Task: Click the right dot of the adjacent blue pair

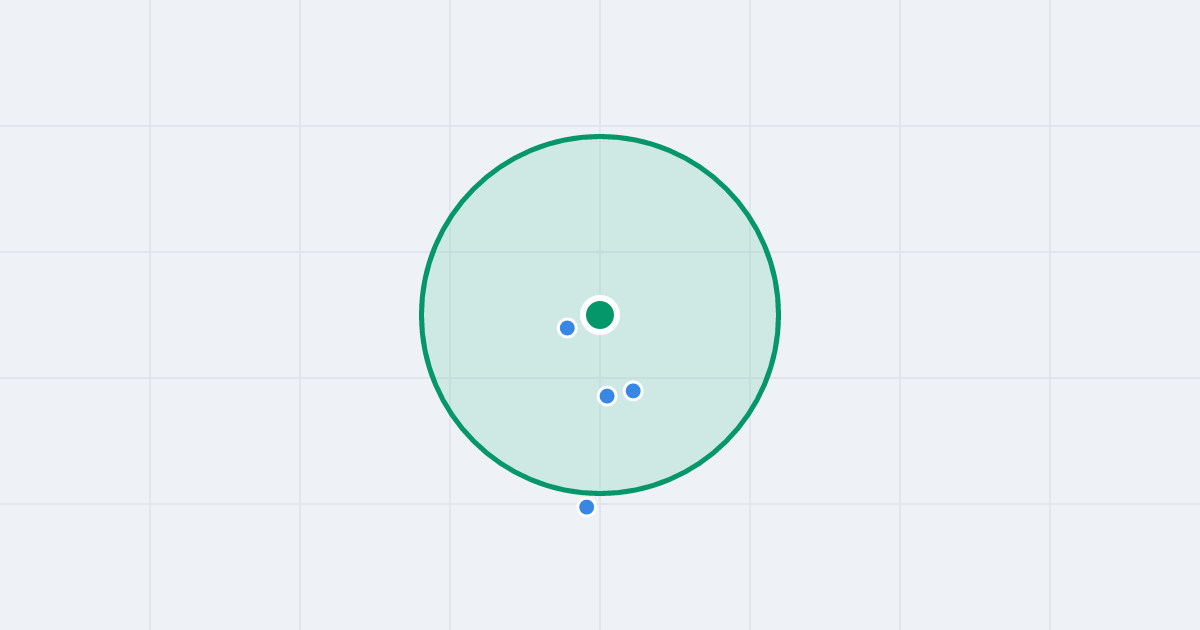Action: point(633,391)
